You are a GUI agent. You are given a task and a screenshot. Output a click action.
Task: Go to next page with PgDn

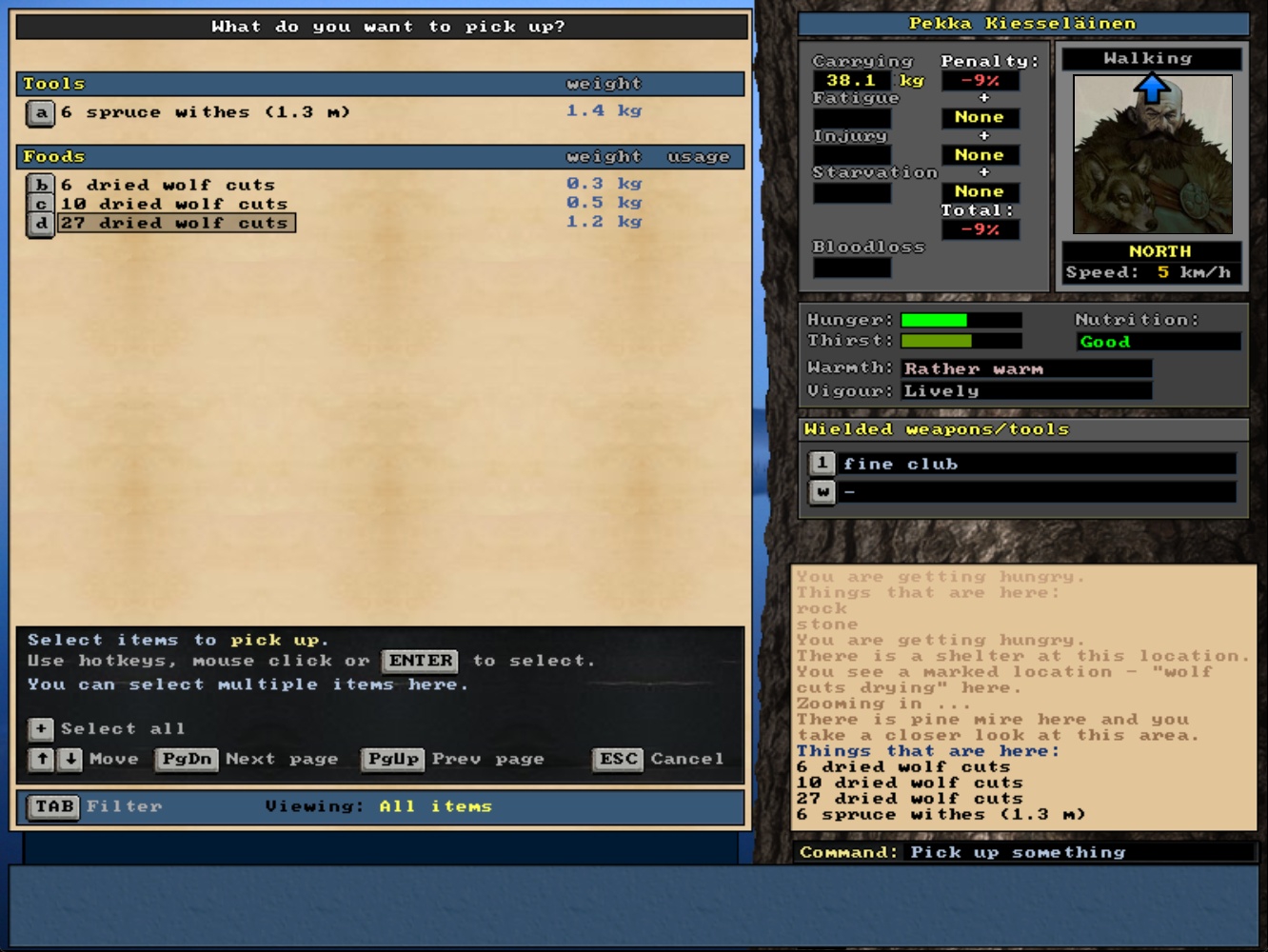point(187,760)
